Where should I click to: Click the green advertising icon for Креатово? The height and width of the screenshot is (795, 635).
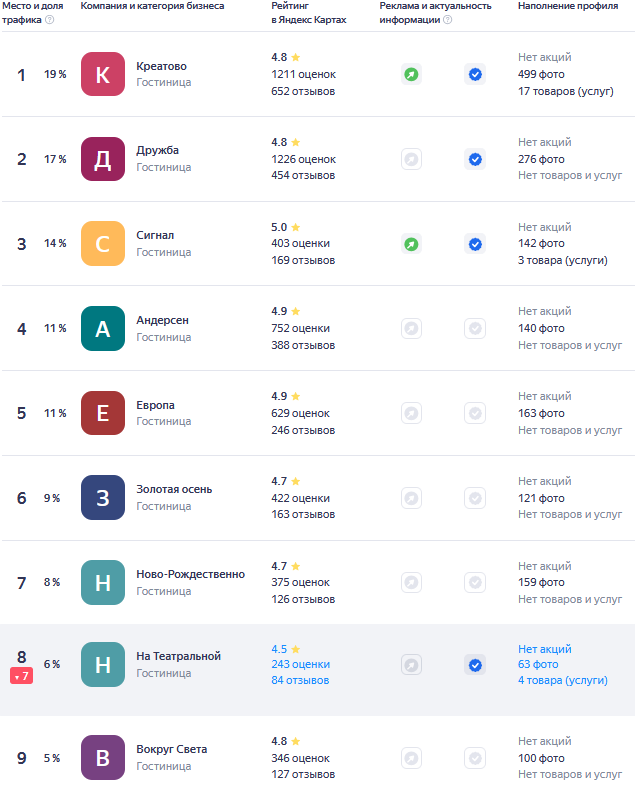pos(411,74)
